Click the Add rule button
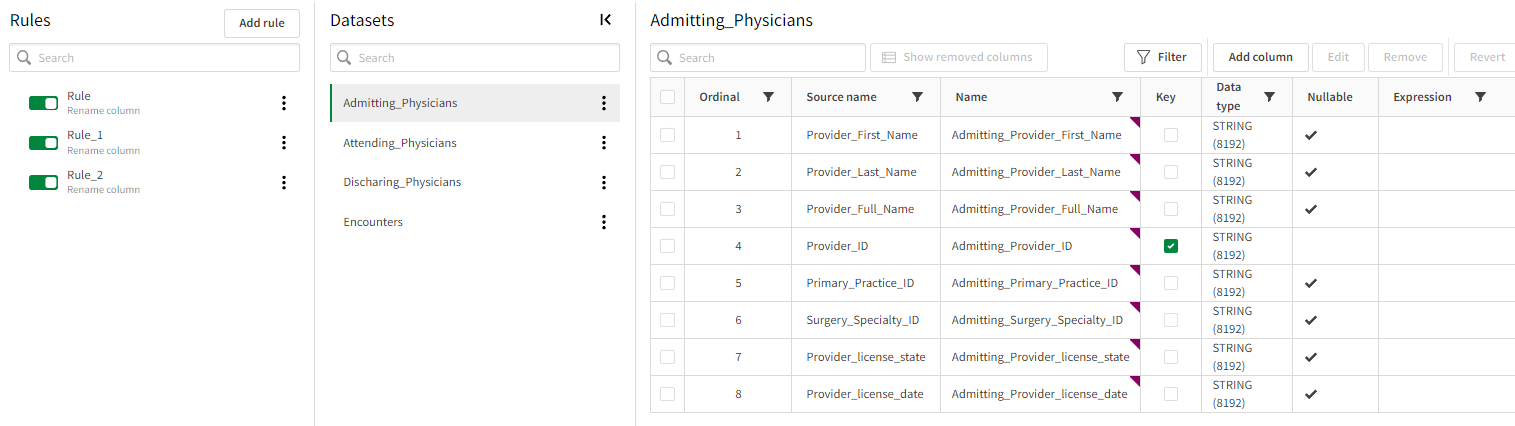 point(262,23)
